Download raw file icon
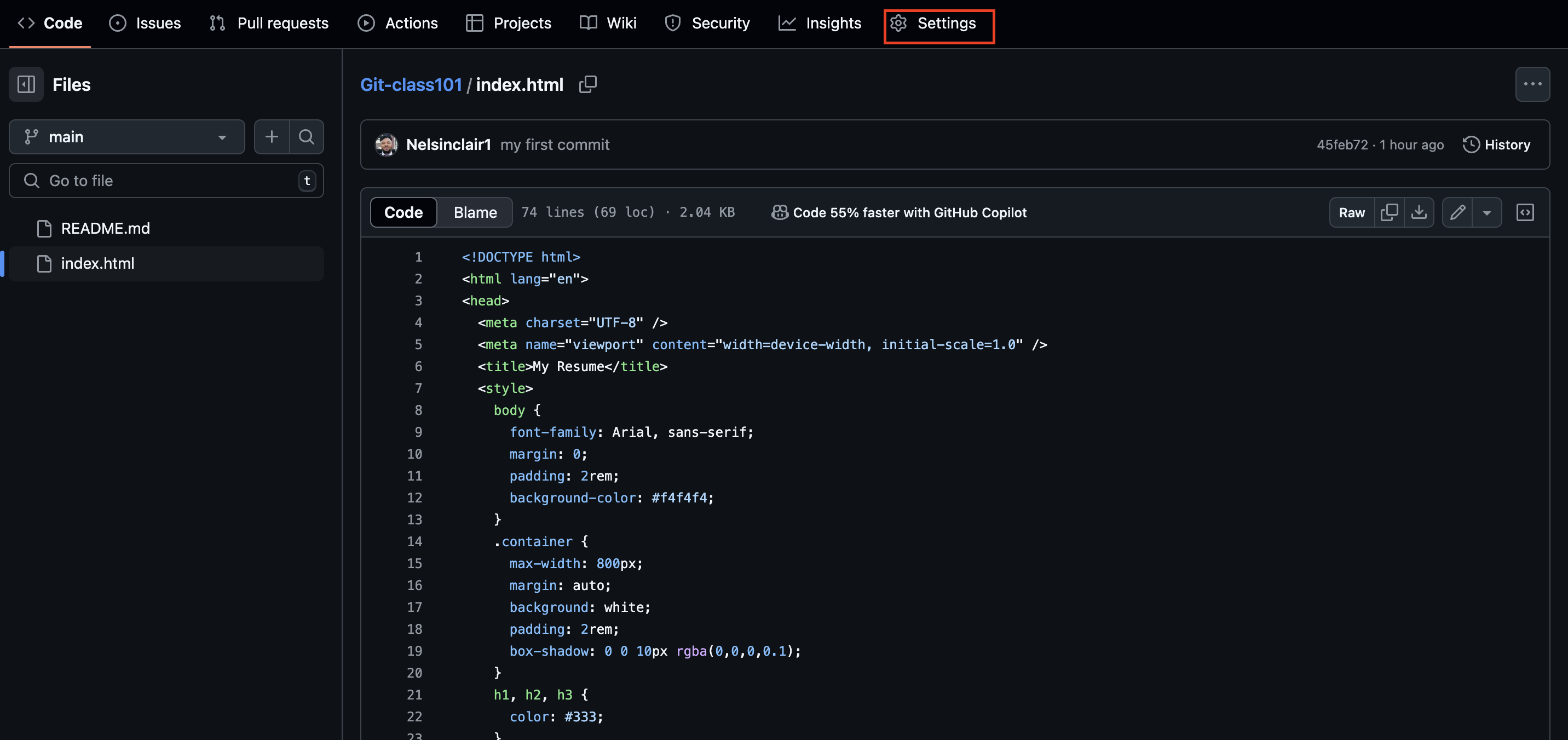1568x740 pixels. (x=1419, y=212)
